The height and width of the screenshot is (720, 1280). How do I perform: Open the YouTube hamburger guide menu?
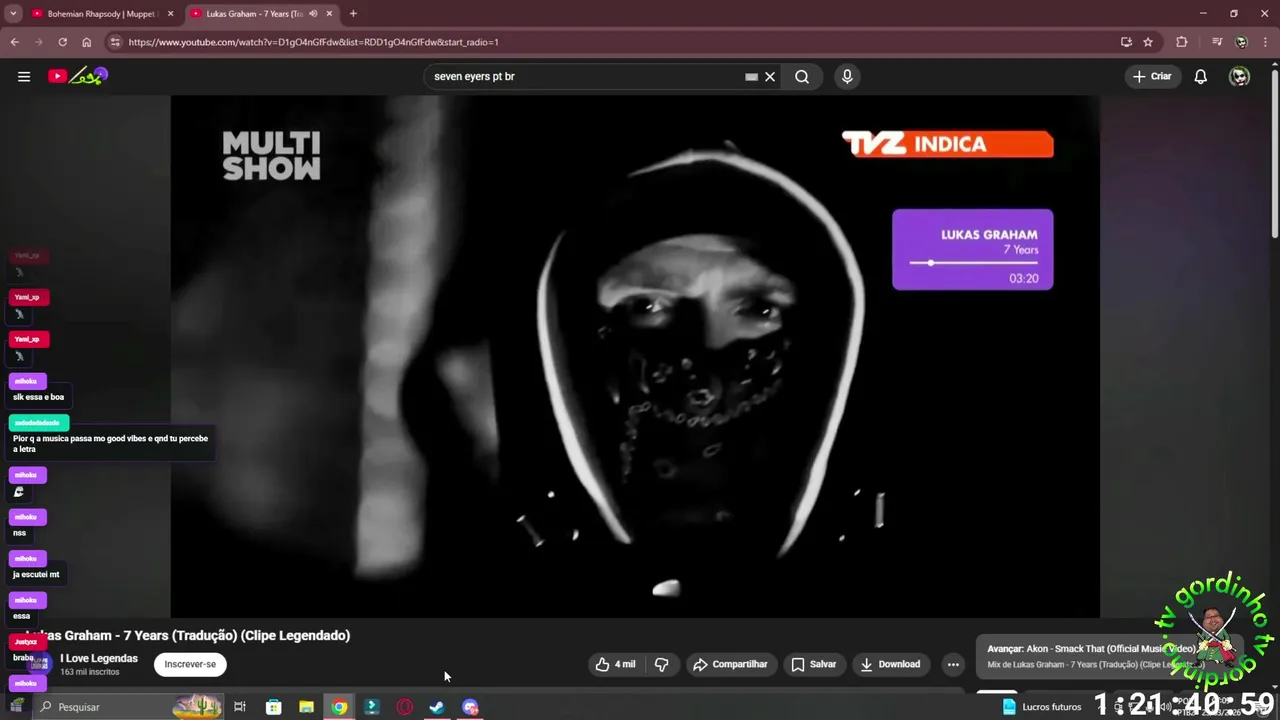click(24, 76)
